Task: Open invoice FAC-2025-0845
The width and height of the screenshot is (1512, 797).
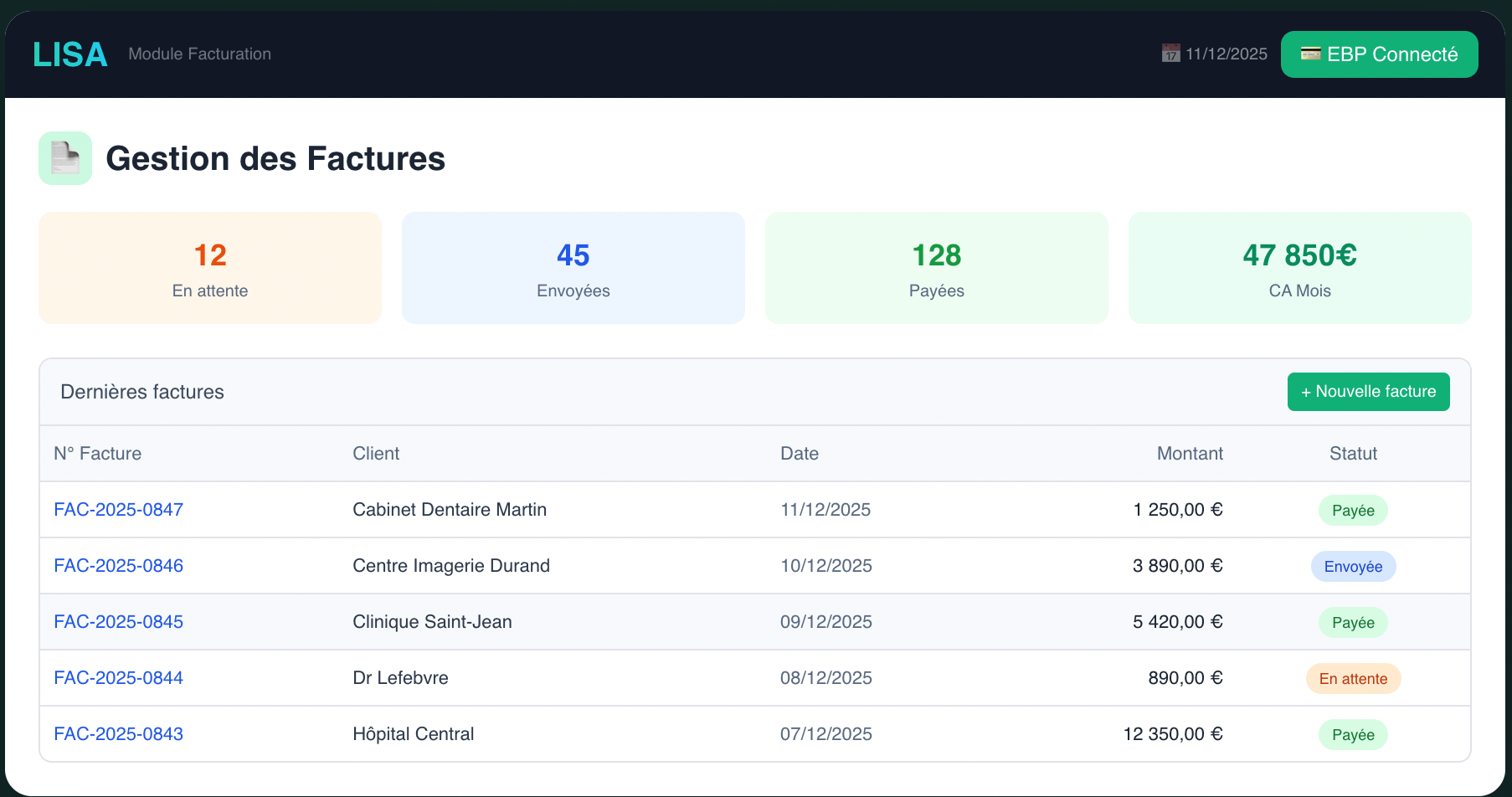Action: 119,622
